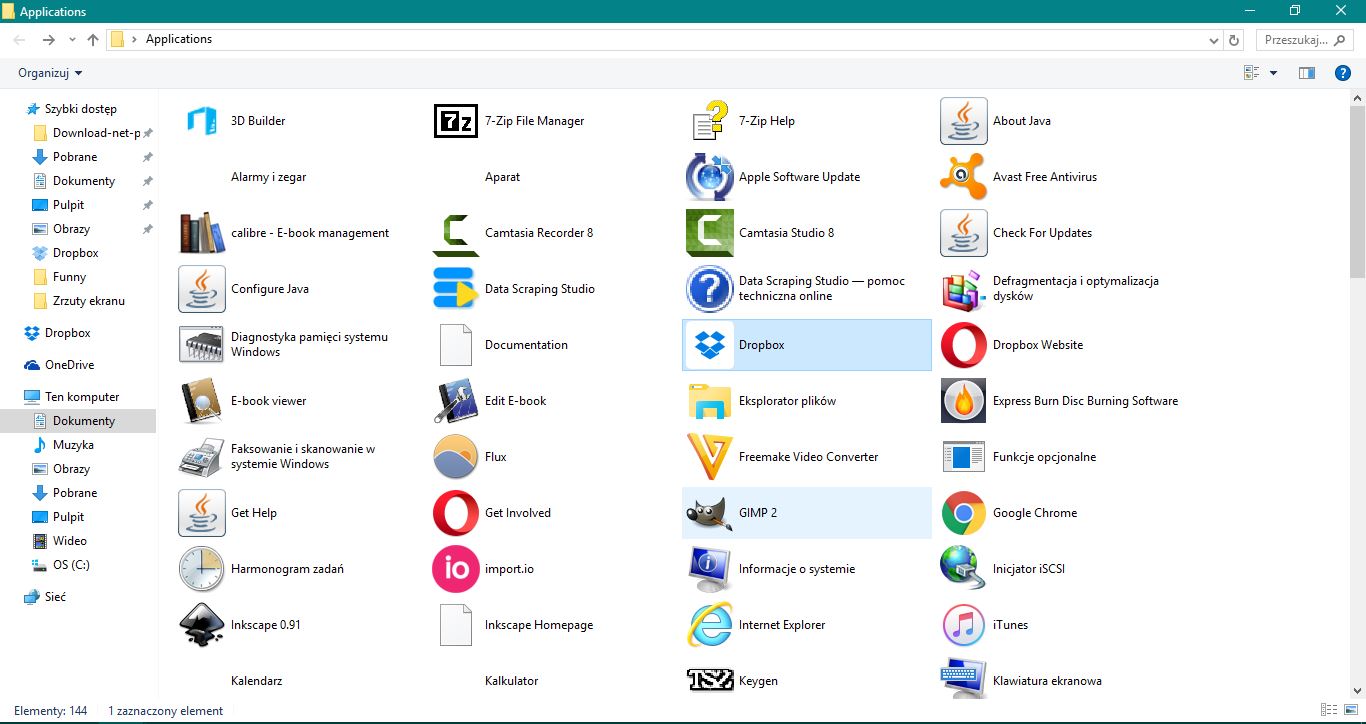The image size is (1366, 724).
Task: Select the Freemake Video Converter icon
Action: [x=710, y=457]
